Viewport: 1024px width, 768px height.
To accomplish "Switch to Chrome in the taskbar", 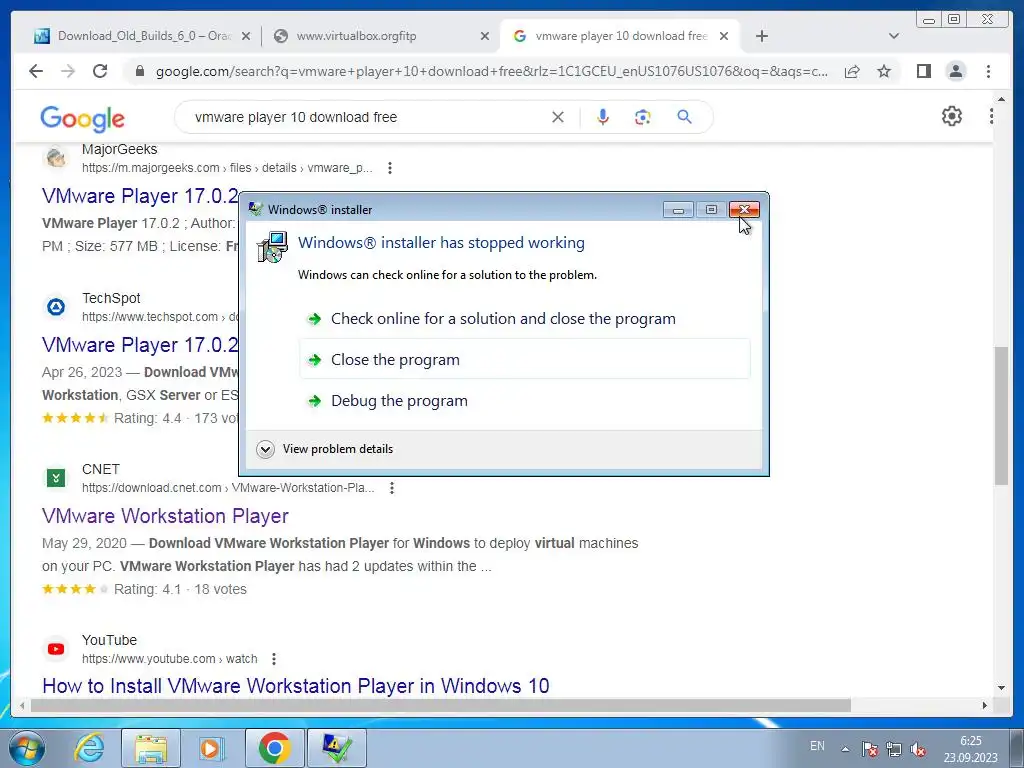I will pos(274,748).
